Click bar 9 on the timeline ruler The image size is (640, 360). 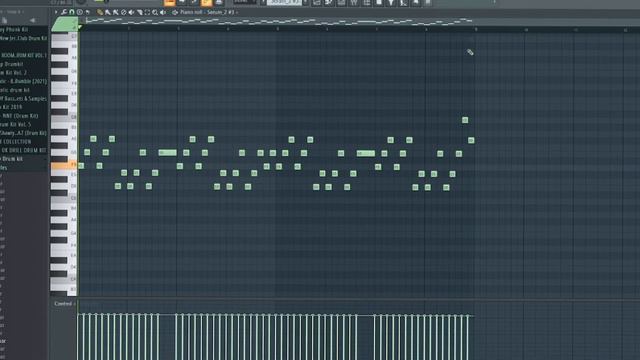click(476, 29)
